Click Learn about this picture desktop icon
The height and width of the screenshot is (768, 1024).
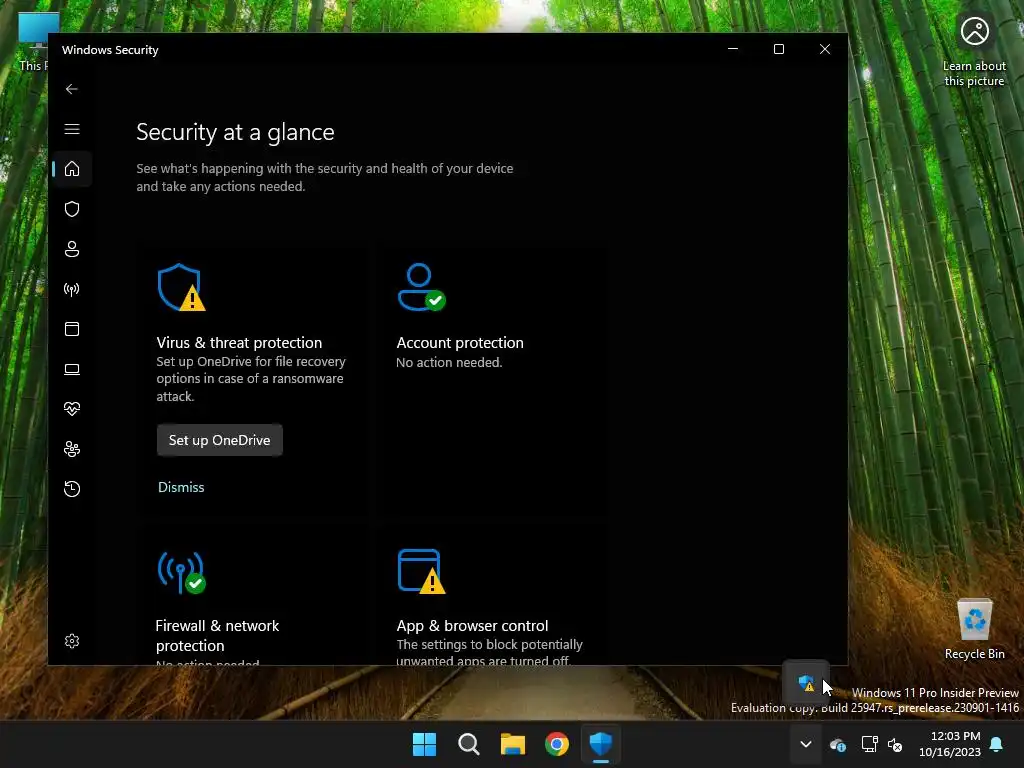pos(974,51)
